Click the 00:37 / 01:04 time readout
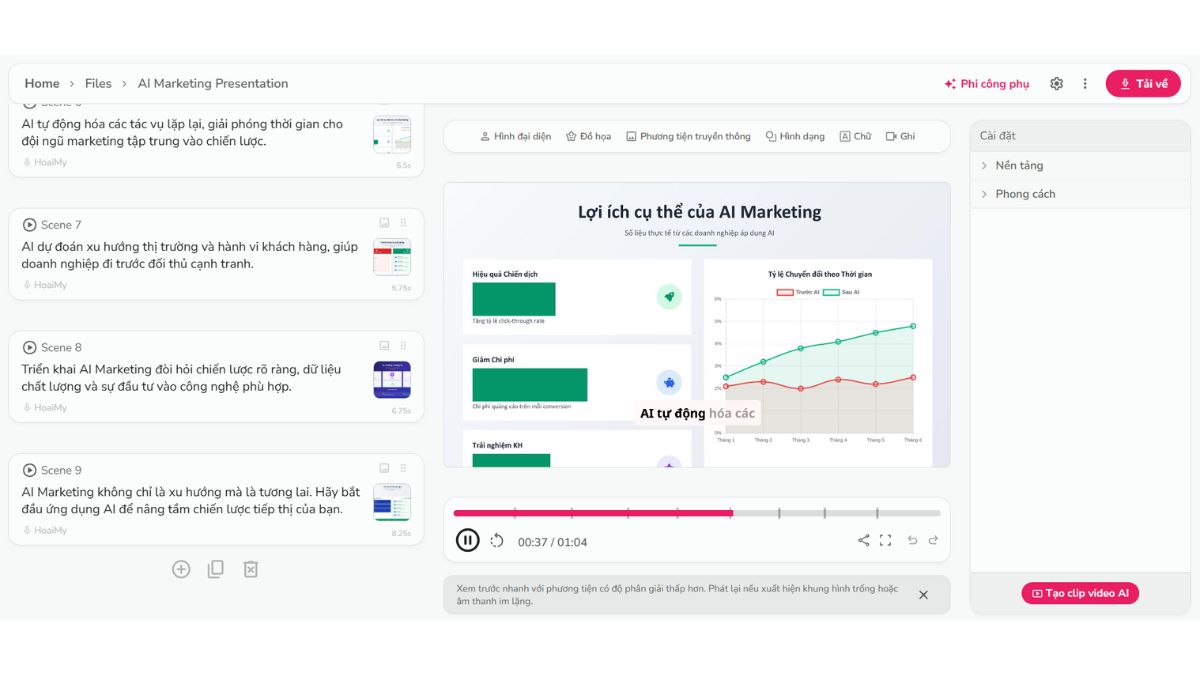The width and height of the screenshot is (1200, 675). click(x=552, y=542)
